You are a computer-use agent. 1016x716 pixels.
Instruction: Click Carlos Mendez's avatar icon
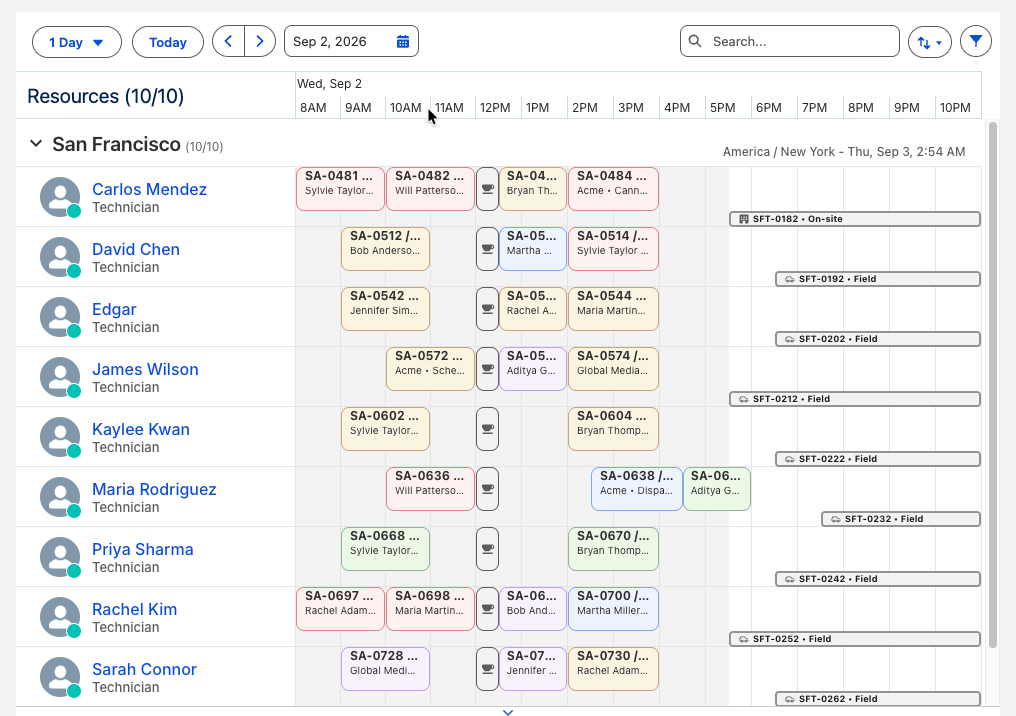point(60,197)
